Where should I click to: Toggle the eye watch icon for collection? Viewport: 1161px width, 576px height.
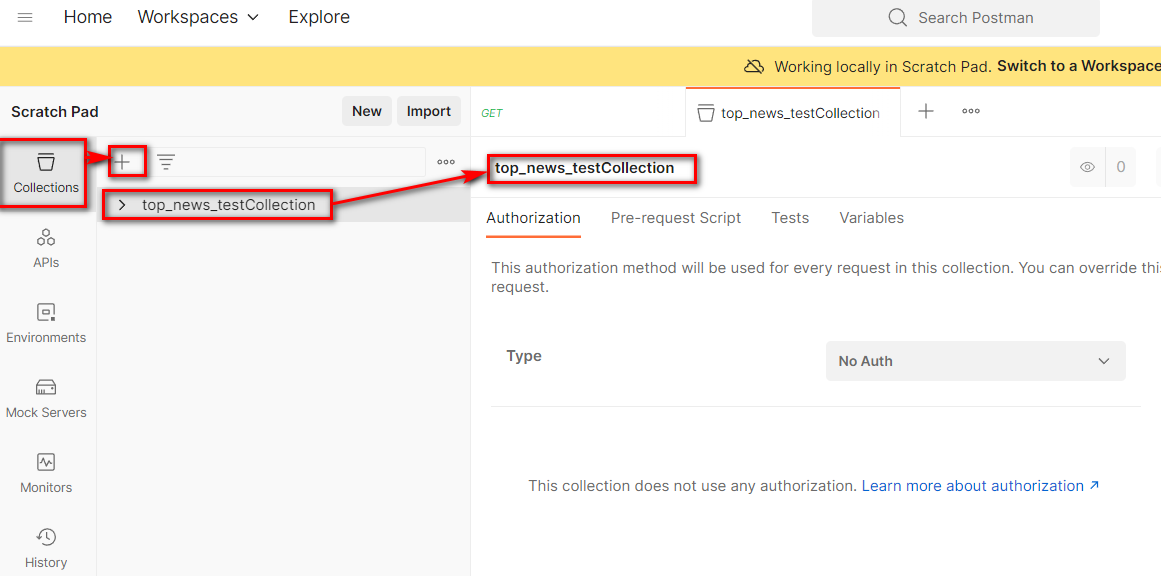tap(1087, 167)
